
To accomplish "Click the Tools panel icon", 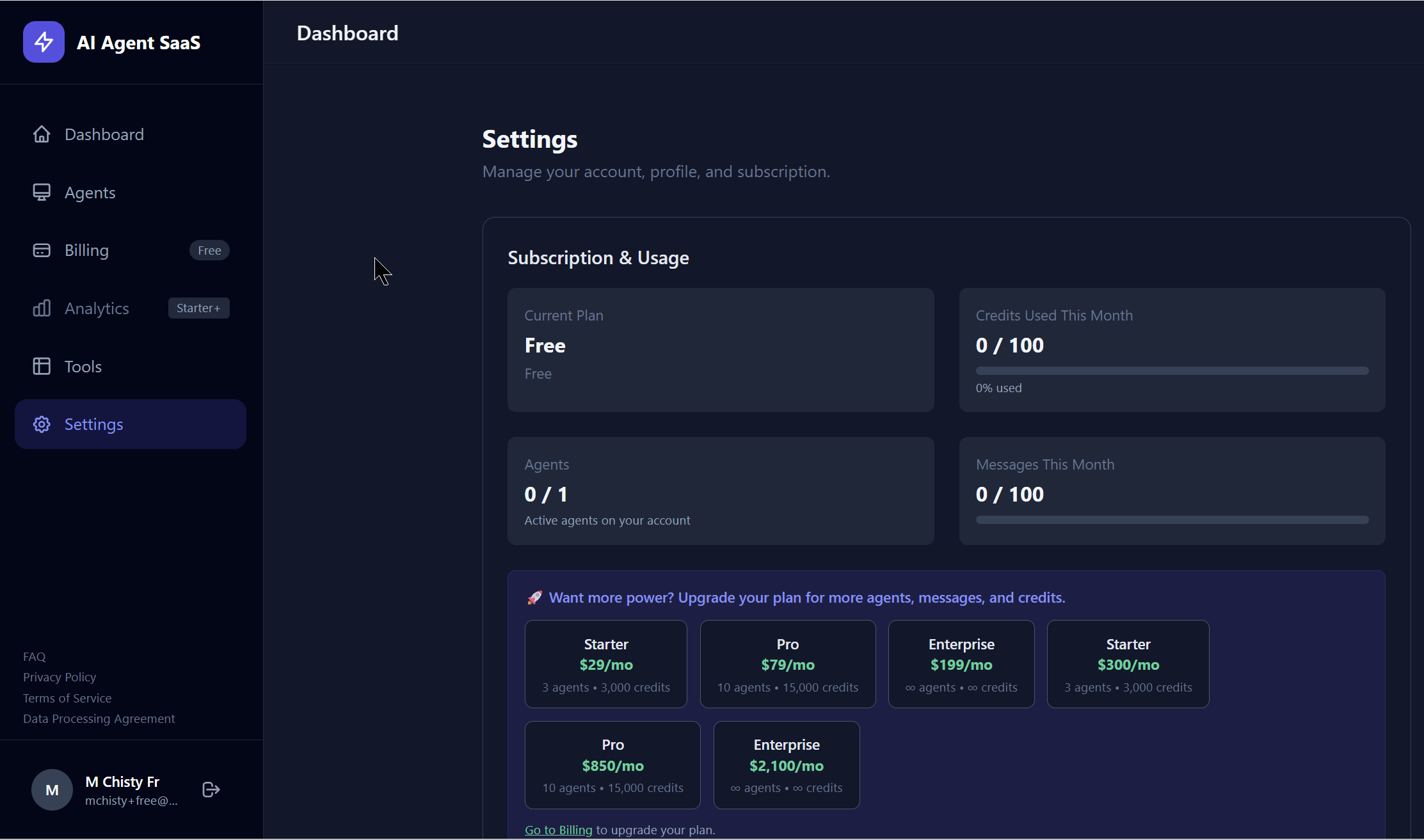I will click(x=42, y=366).
